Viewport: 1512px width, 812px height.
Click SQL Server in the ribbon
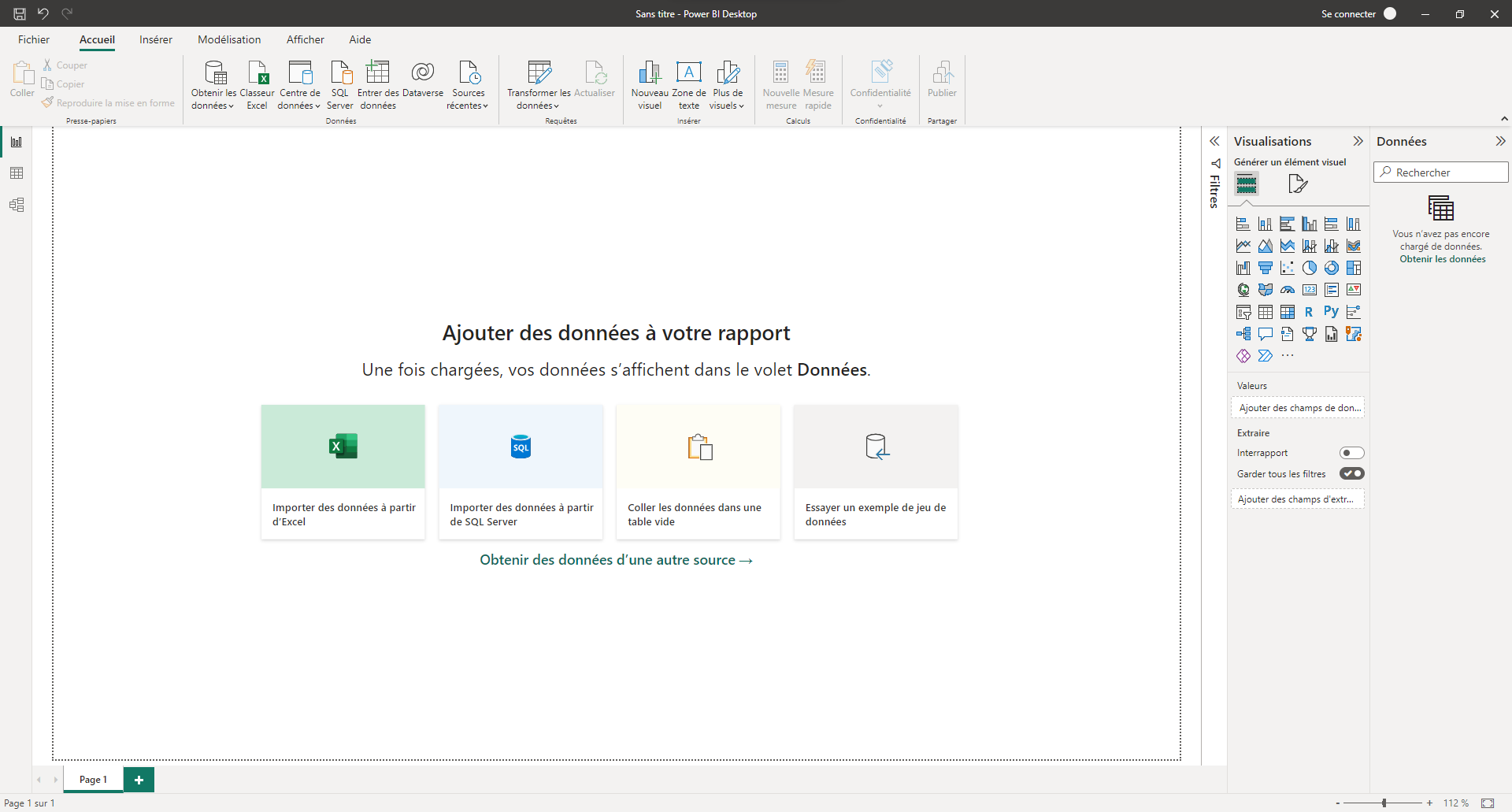(x=339, y=85)
